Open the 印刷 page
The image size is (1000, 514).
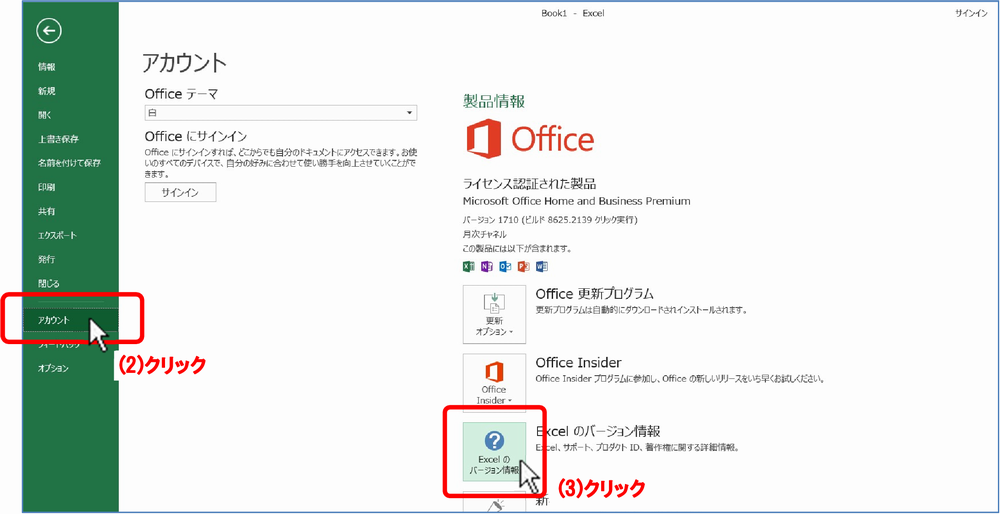(x=47, y=187)
